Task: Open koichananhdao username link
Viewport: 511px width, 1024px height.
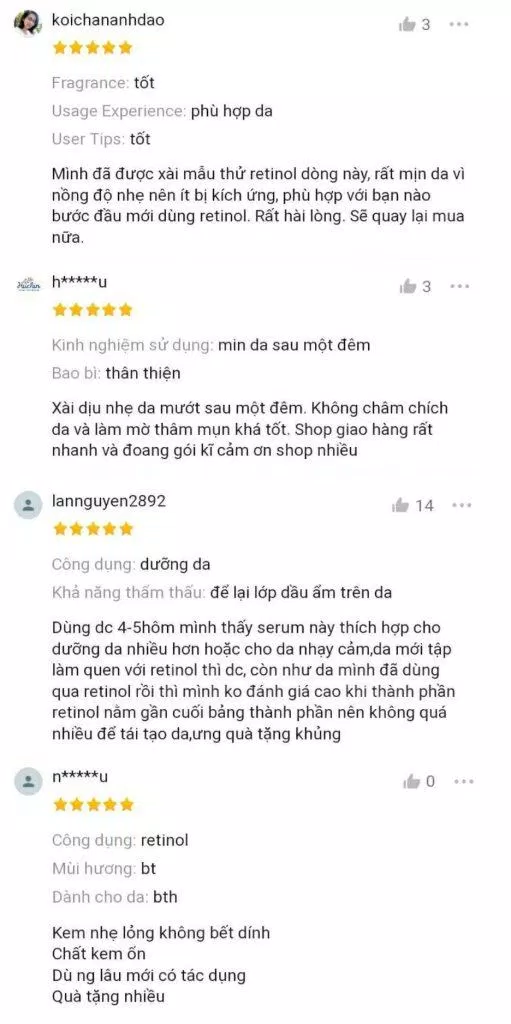Action: point(108,20)
